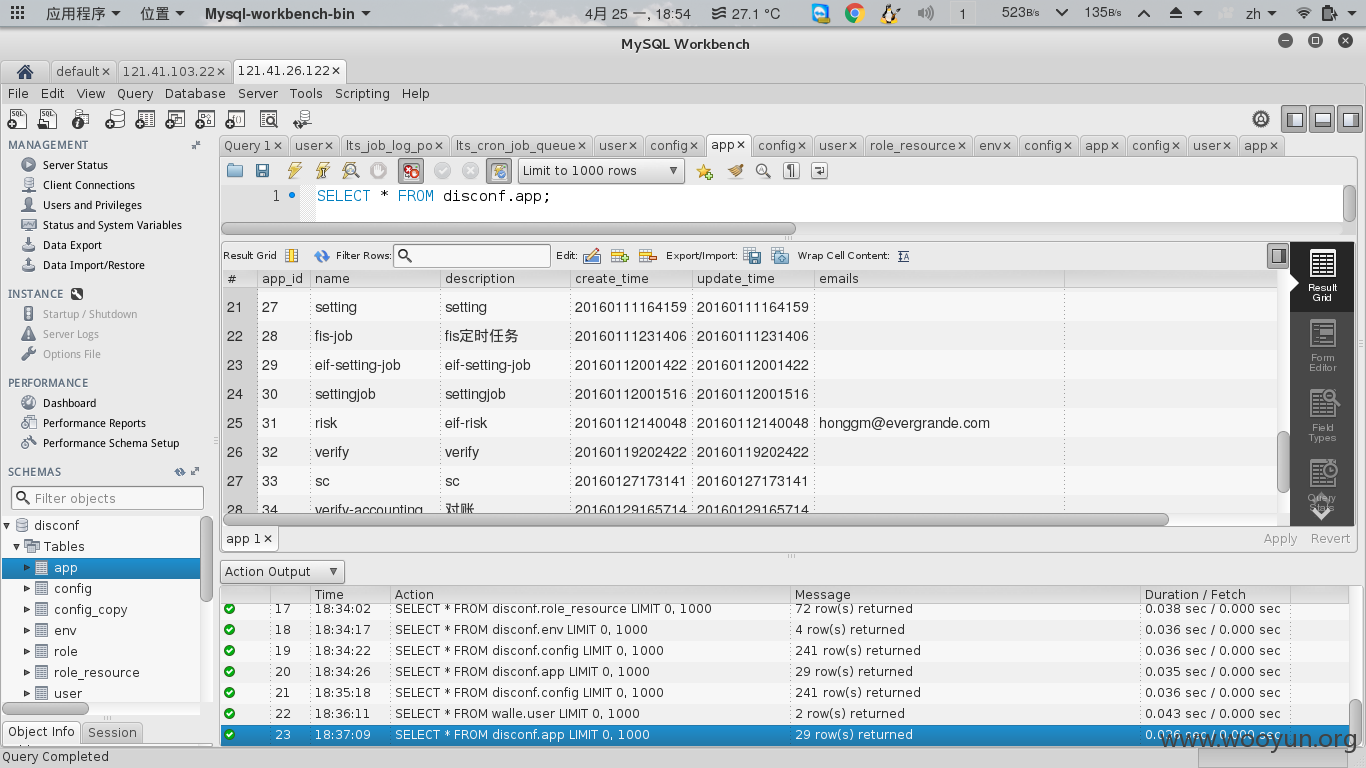Viewport: 1366px width, 768px height.
Task: Stop query execution hand icon
Action: (x=378, y=171)
